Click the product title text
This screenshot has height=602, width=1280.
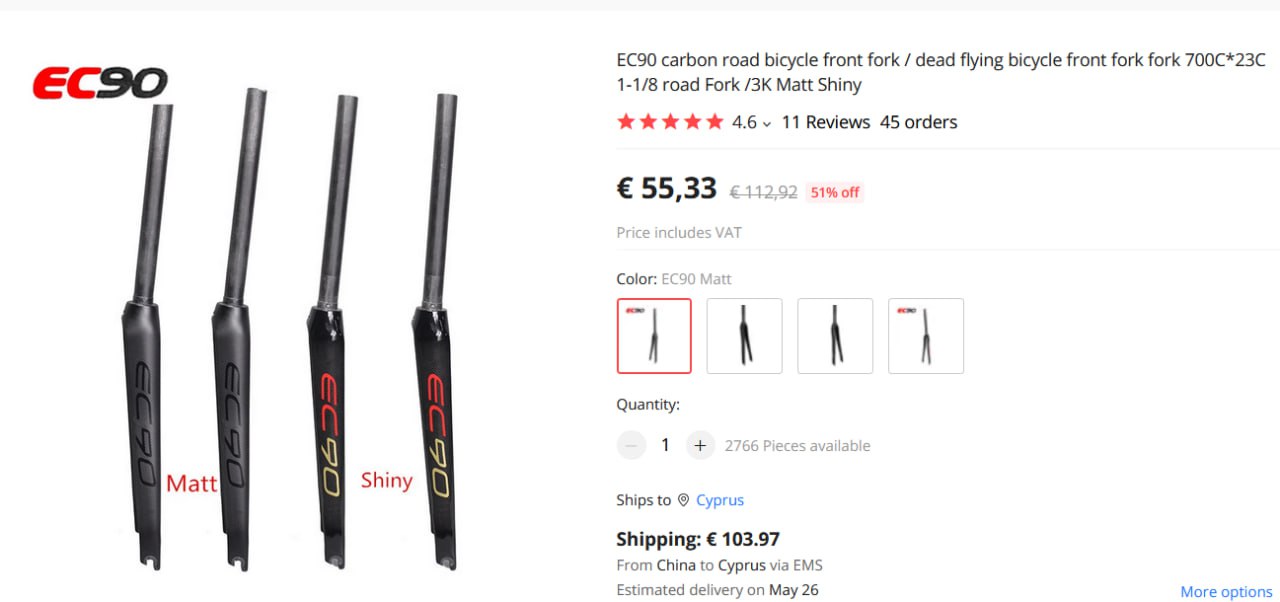coord(940,72)
